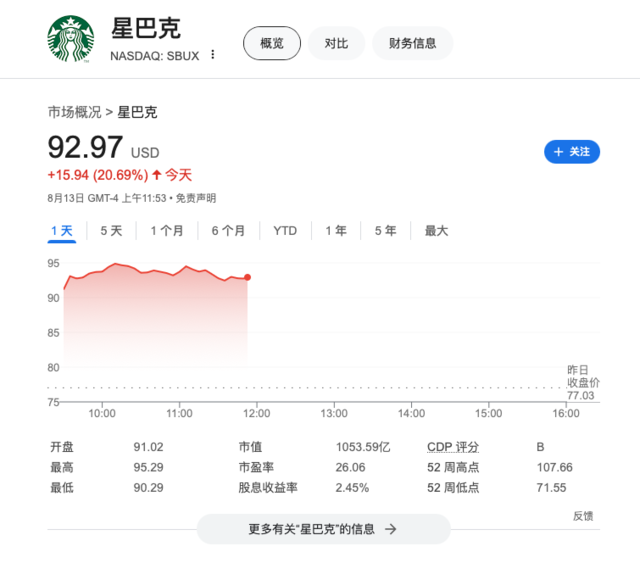
Task: Switch to the 对比 compare tab
Action: 336,43
